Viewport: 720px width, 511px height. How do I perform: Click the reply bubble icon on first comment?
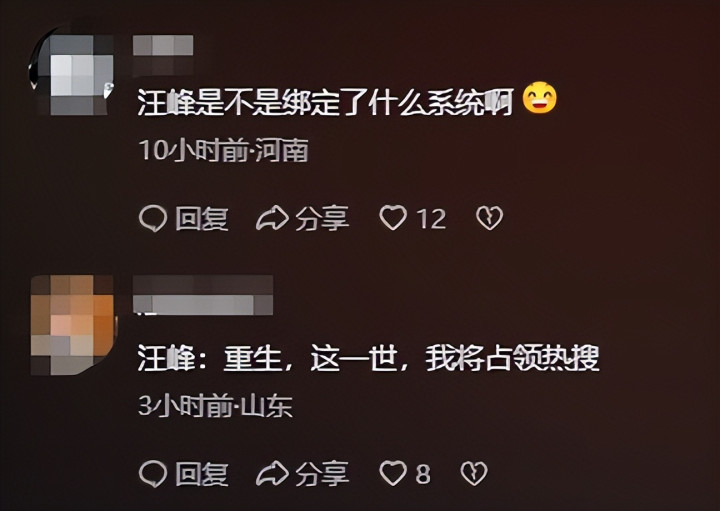tap(153, 218)
